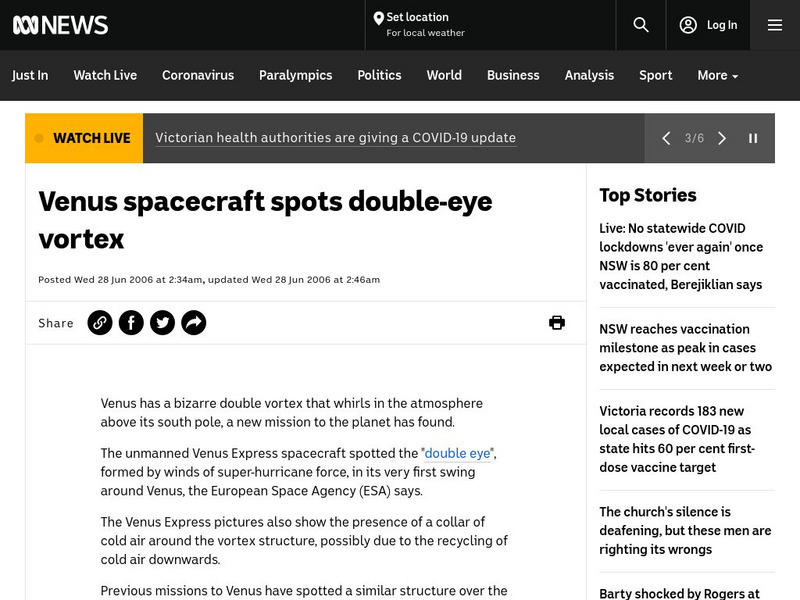Click the 3/6 ticker position indicator

[x=695, y=138]
